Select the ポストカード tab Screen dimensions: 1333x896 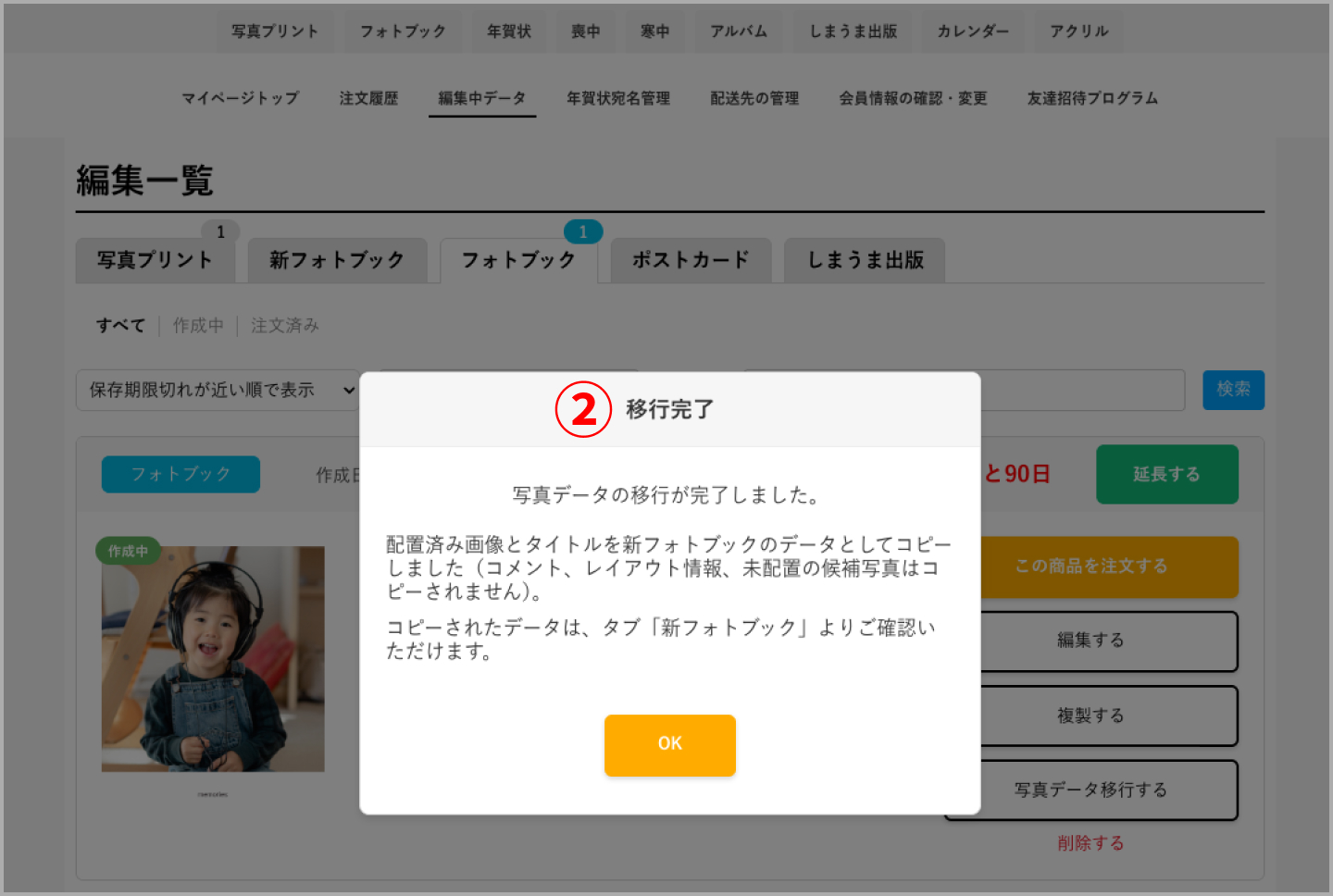[x=690, y=260]
